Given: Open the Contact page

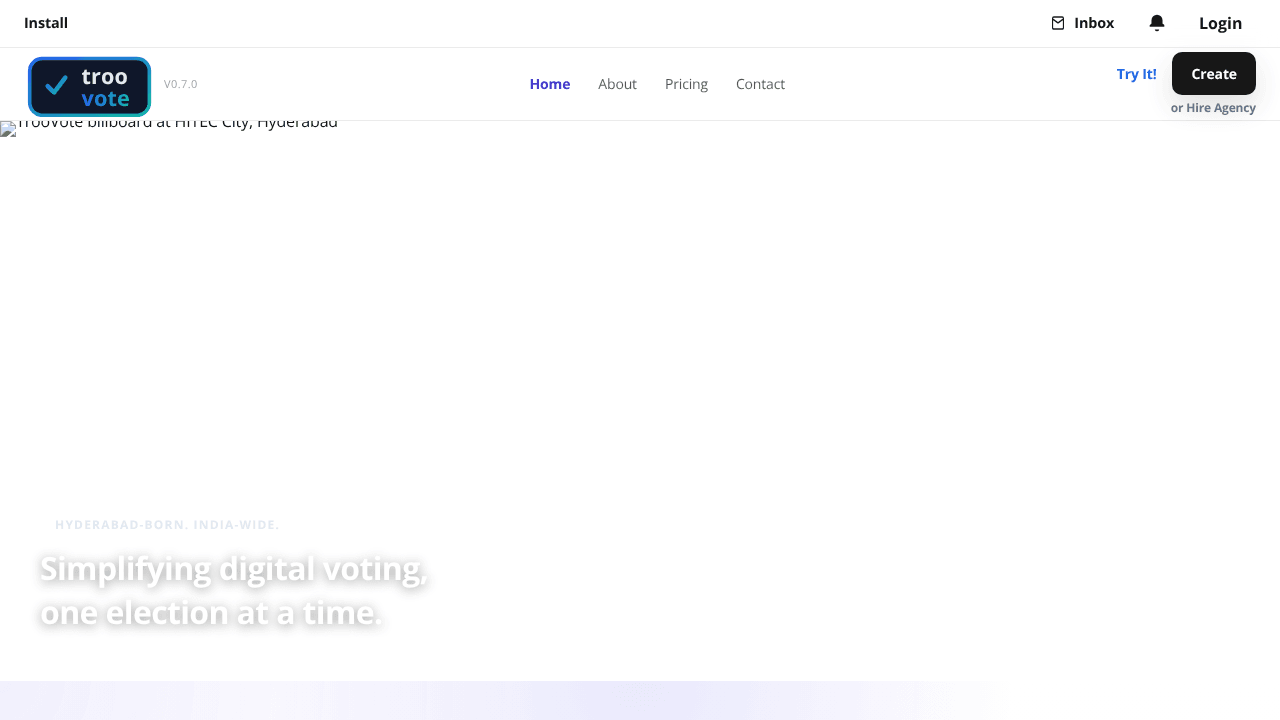Looking at the screenshot, I should 760,84.
